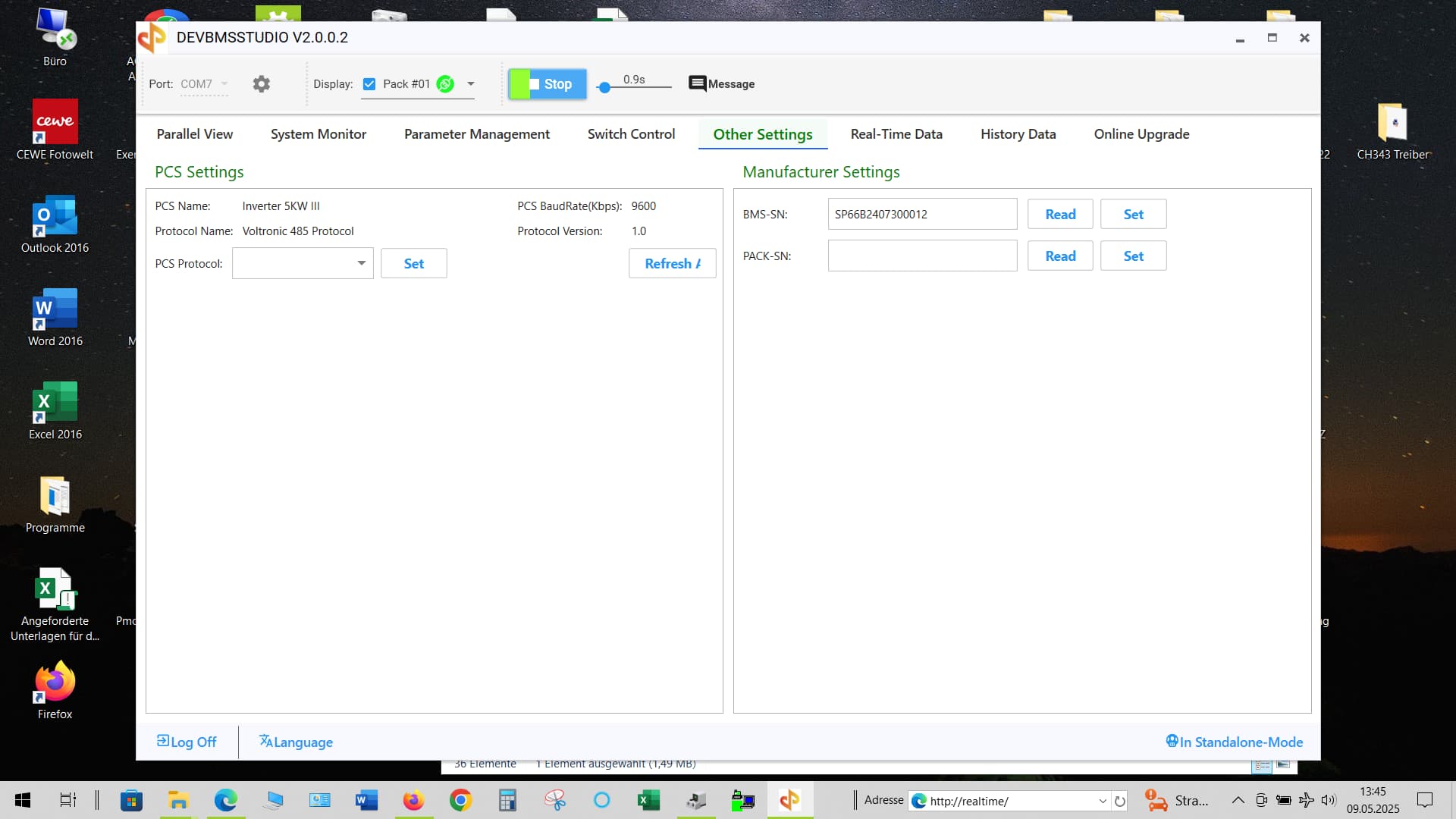Open the Firefox desktop shortcut

tap(55, 691)
